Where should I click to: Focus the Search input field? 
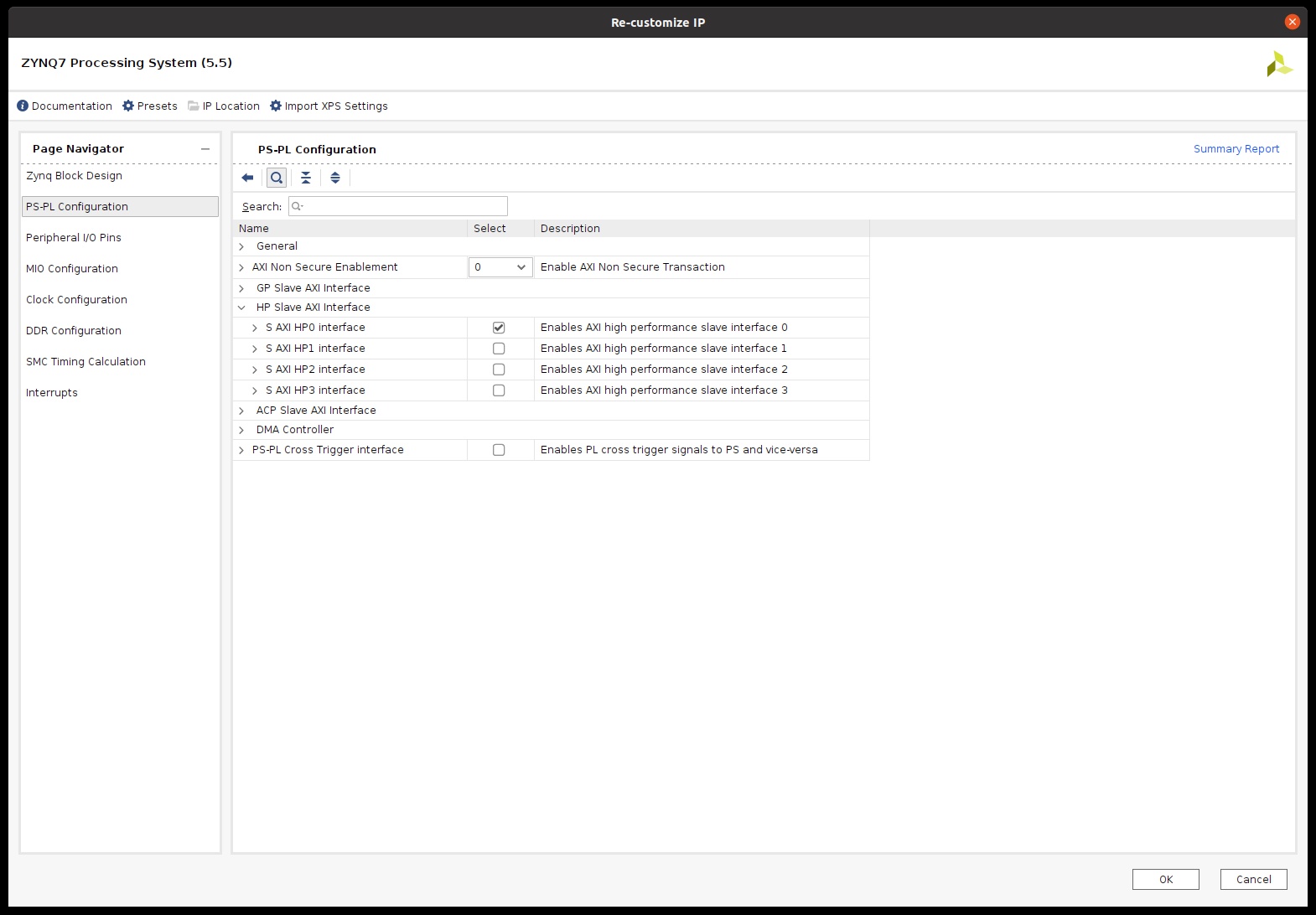coord(398,206)
